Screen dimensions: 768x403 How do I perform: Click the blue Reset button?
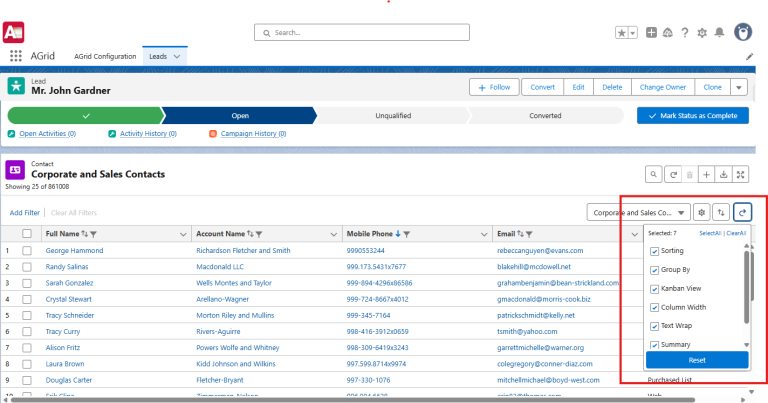click(697, 360)
